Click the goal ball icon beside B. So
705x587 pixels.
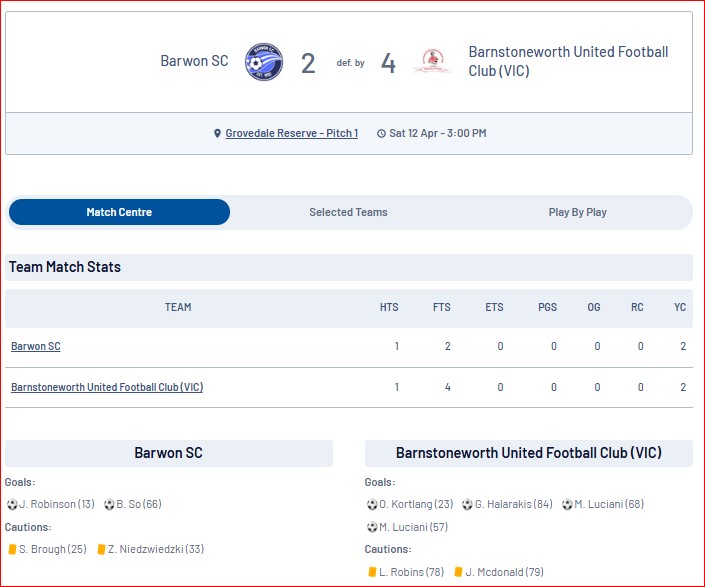click(109, 504)
